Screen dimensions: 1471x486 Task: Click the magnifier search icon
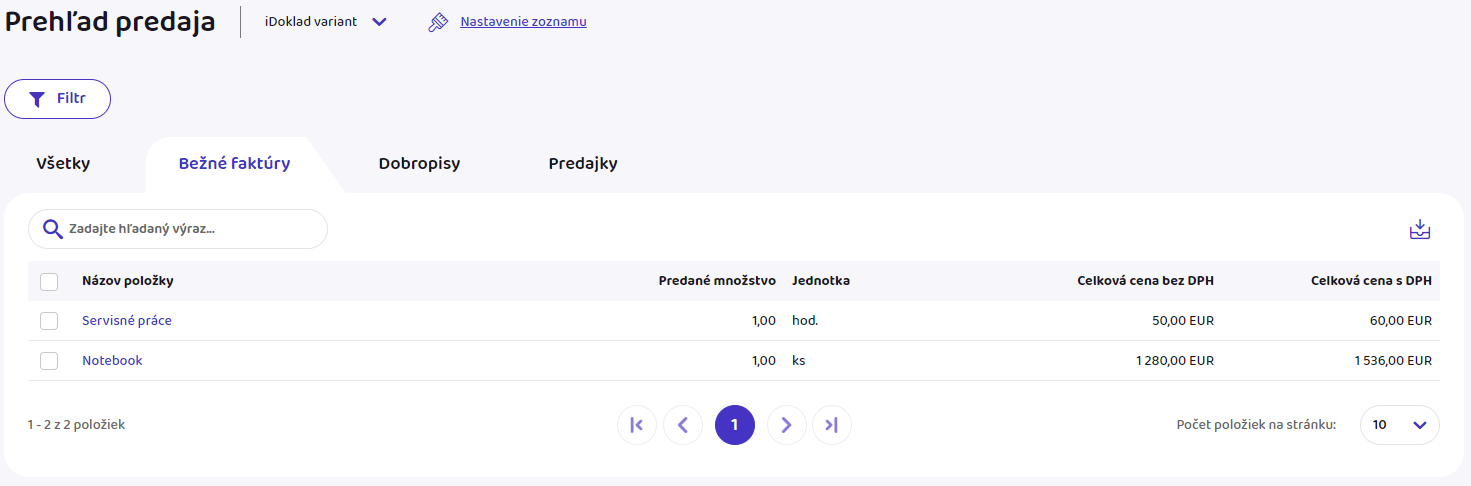pyautogui.click(x=53, y=229)
